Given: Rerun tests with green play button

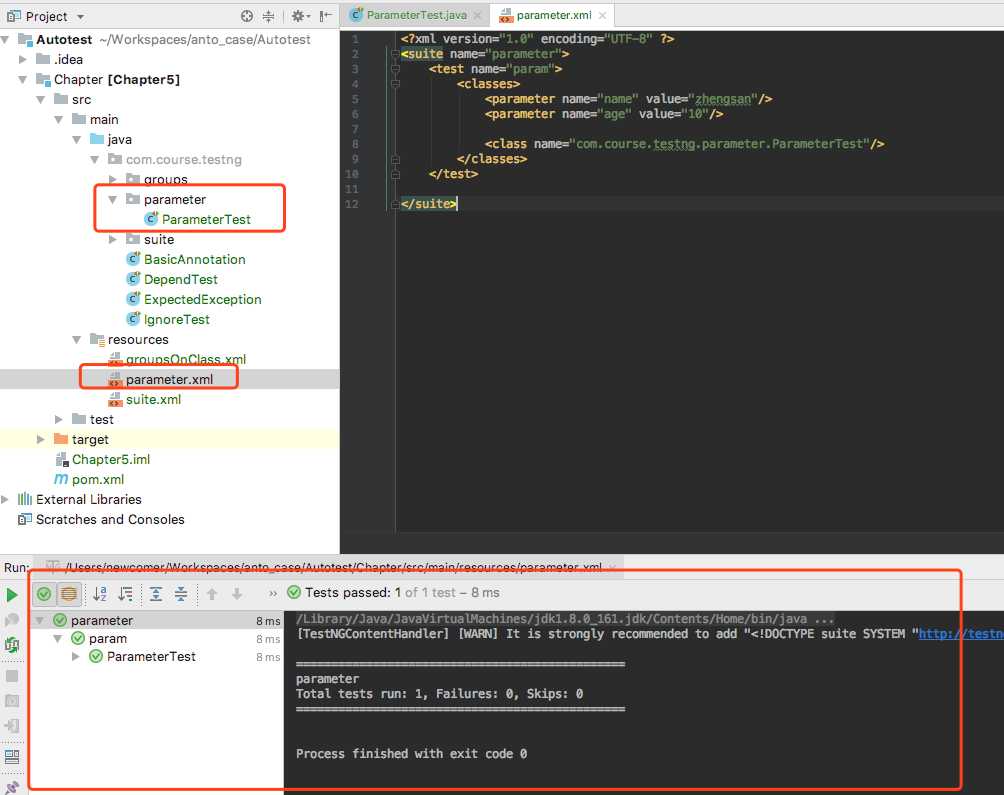Looking at the screenshot, I should coord(12,595).
